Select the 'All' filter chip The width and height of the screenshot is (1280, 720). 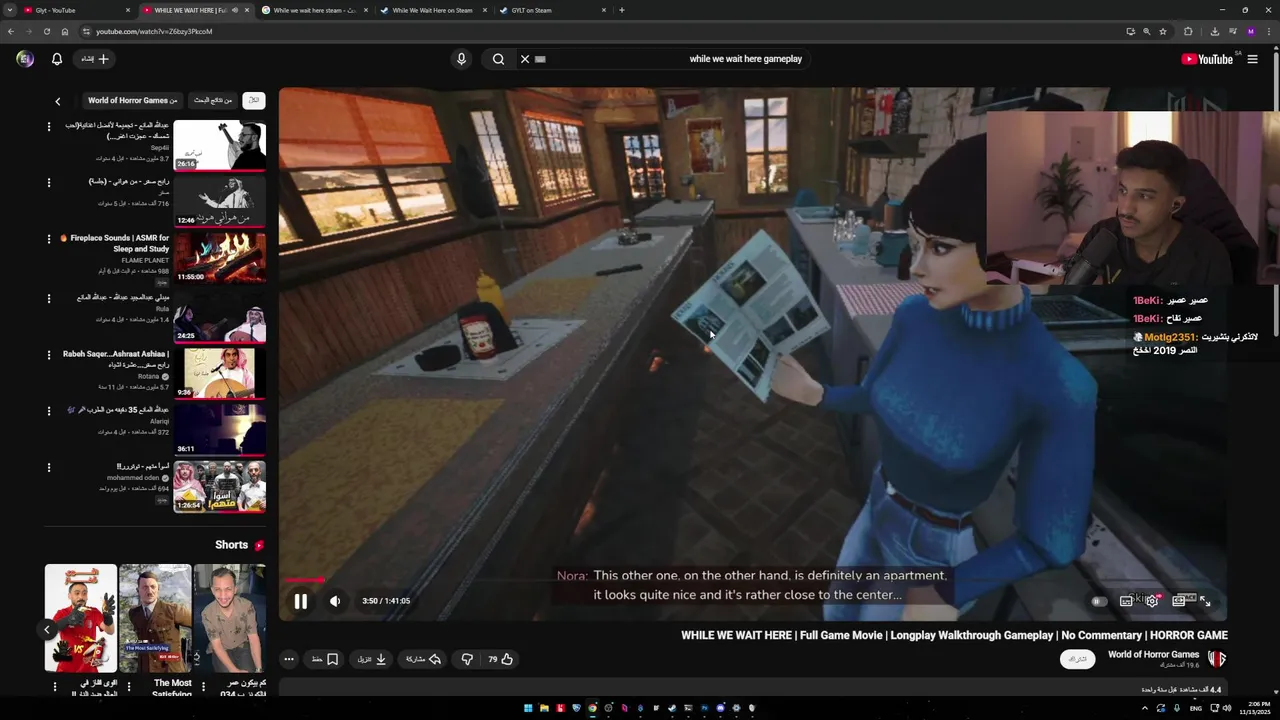(x=254, y=100)
